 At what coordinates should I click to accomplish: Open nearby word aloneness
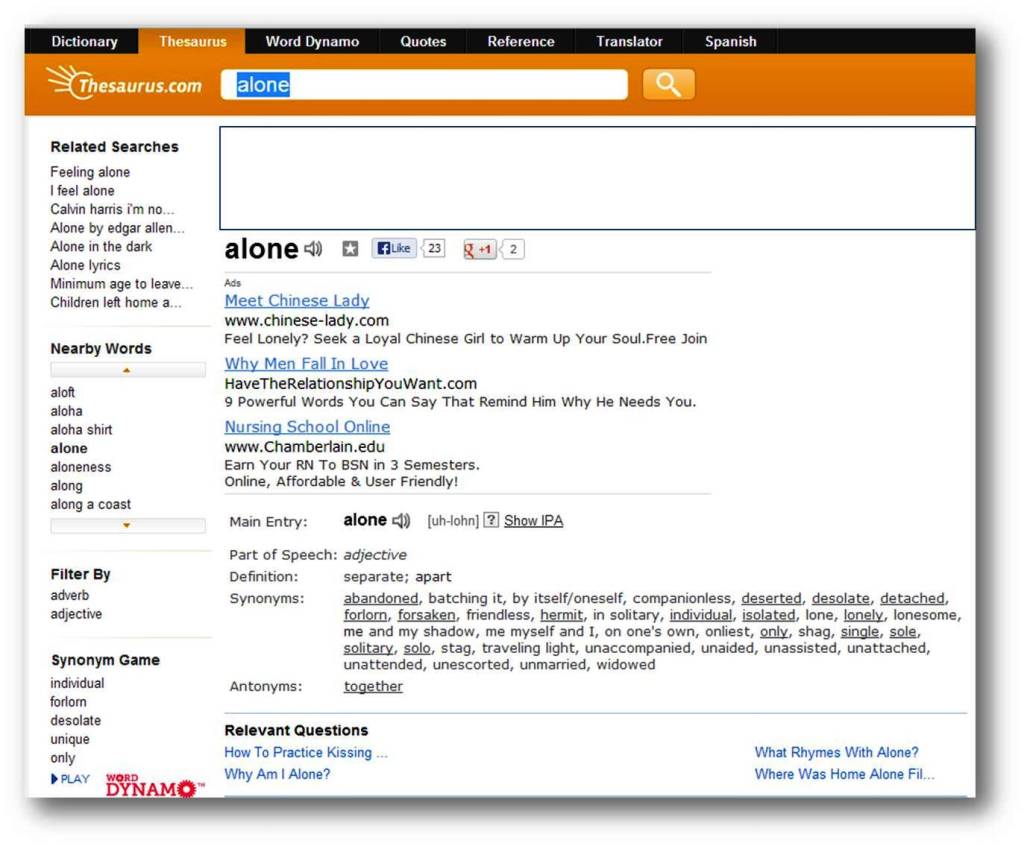pos(80,467)
